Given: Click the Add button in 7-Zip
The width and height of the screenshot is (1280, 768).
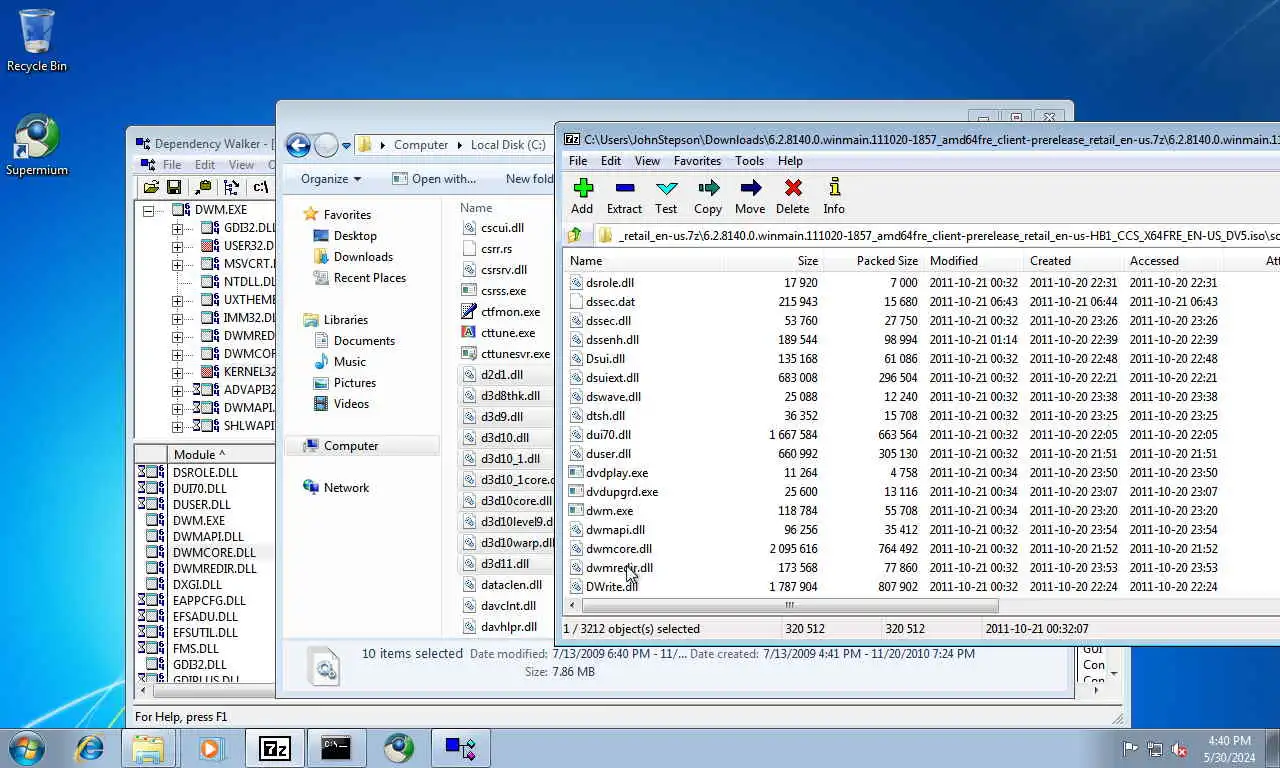Looking at the screenshot, I should coord(582,196).
